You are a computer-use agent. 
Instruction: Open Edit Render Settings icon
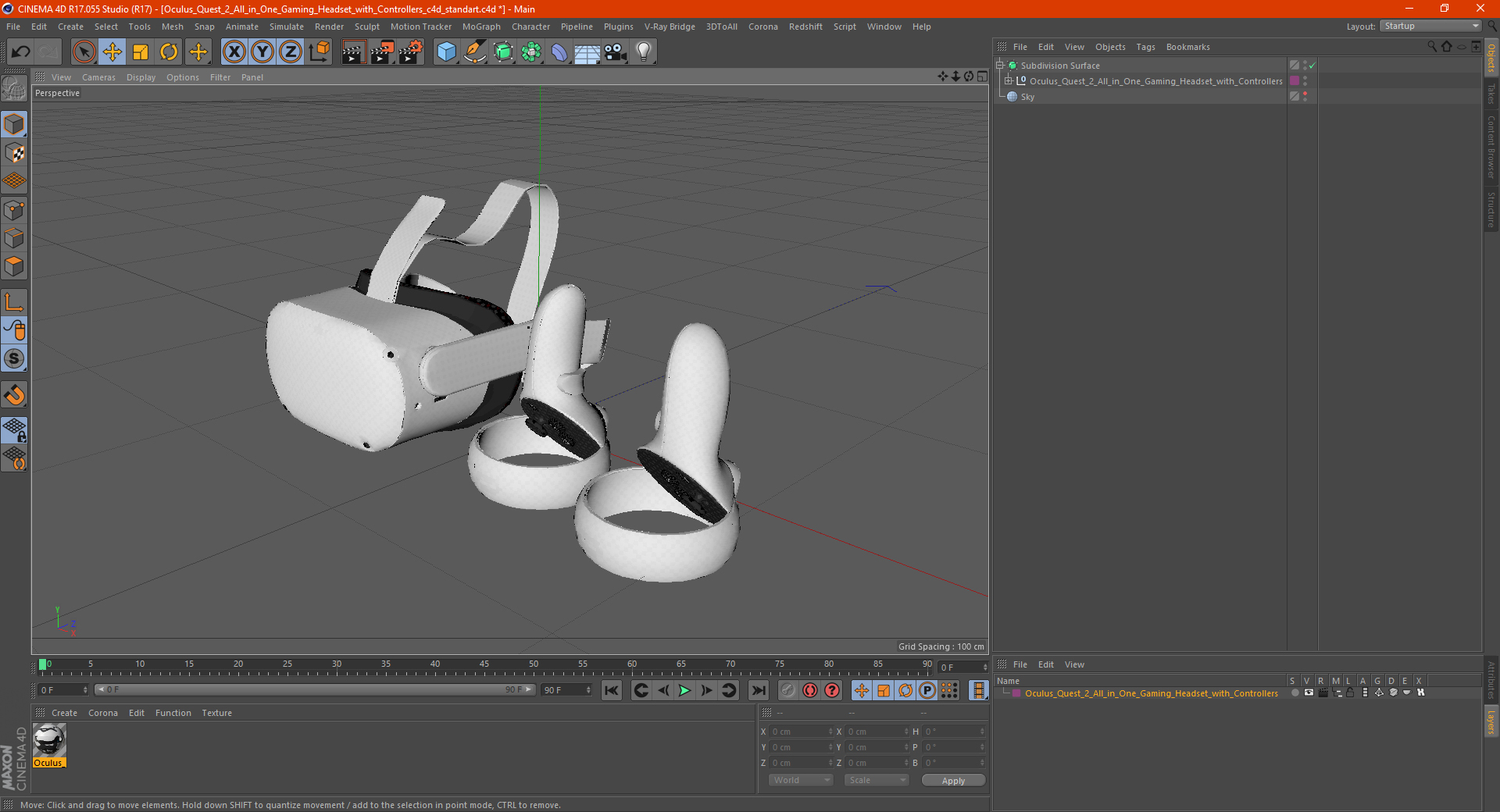coord(410,52)
